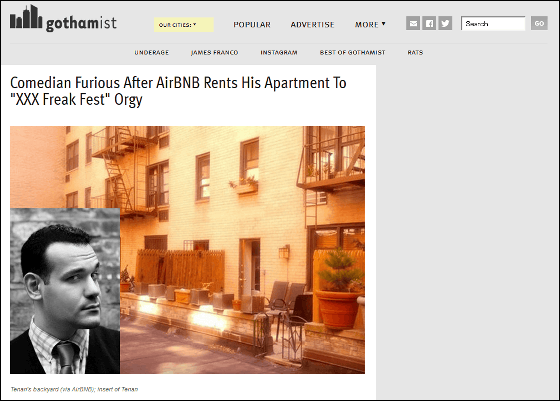Screen dimensions: 560x401
Task: Click the black-and-white portrait inset
Action: [65, 291]
